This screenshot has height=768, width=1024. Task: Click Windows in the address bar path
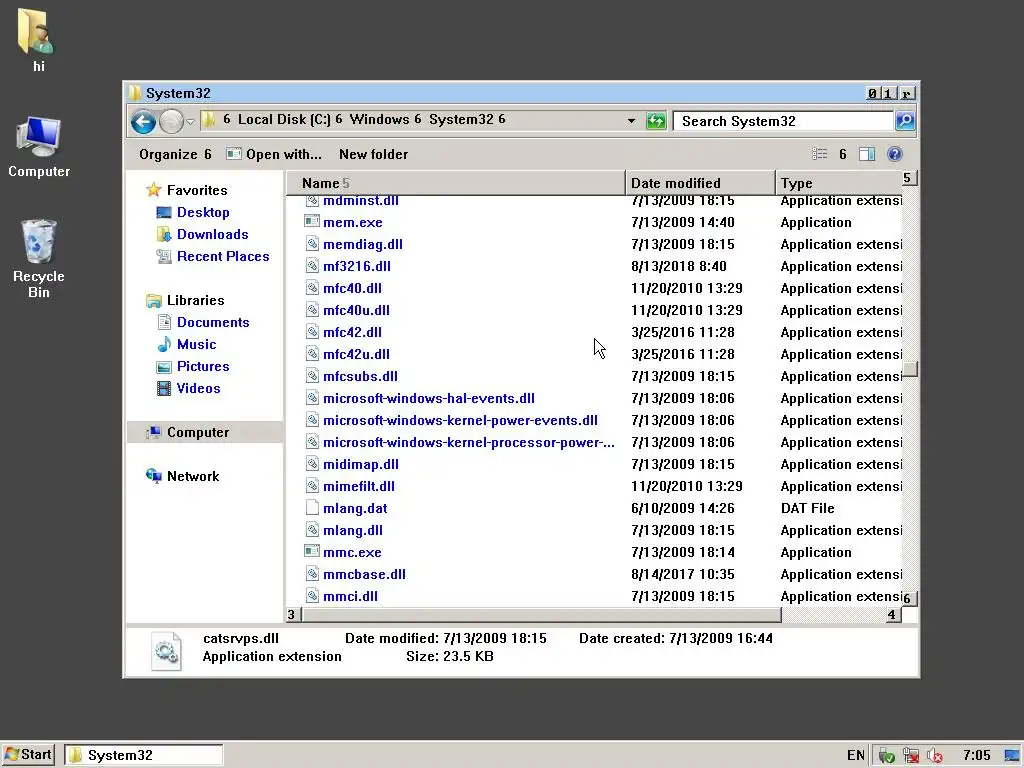(x=379, y=120)
